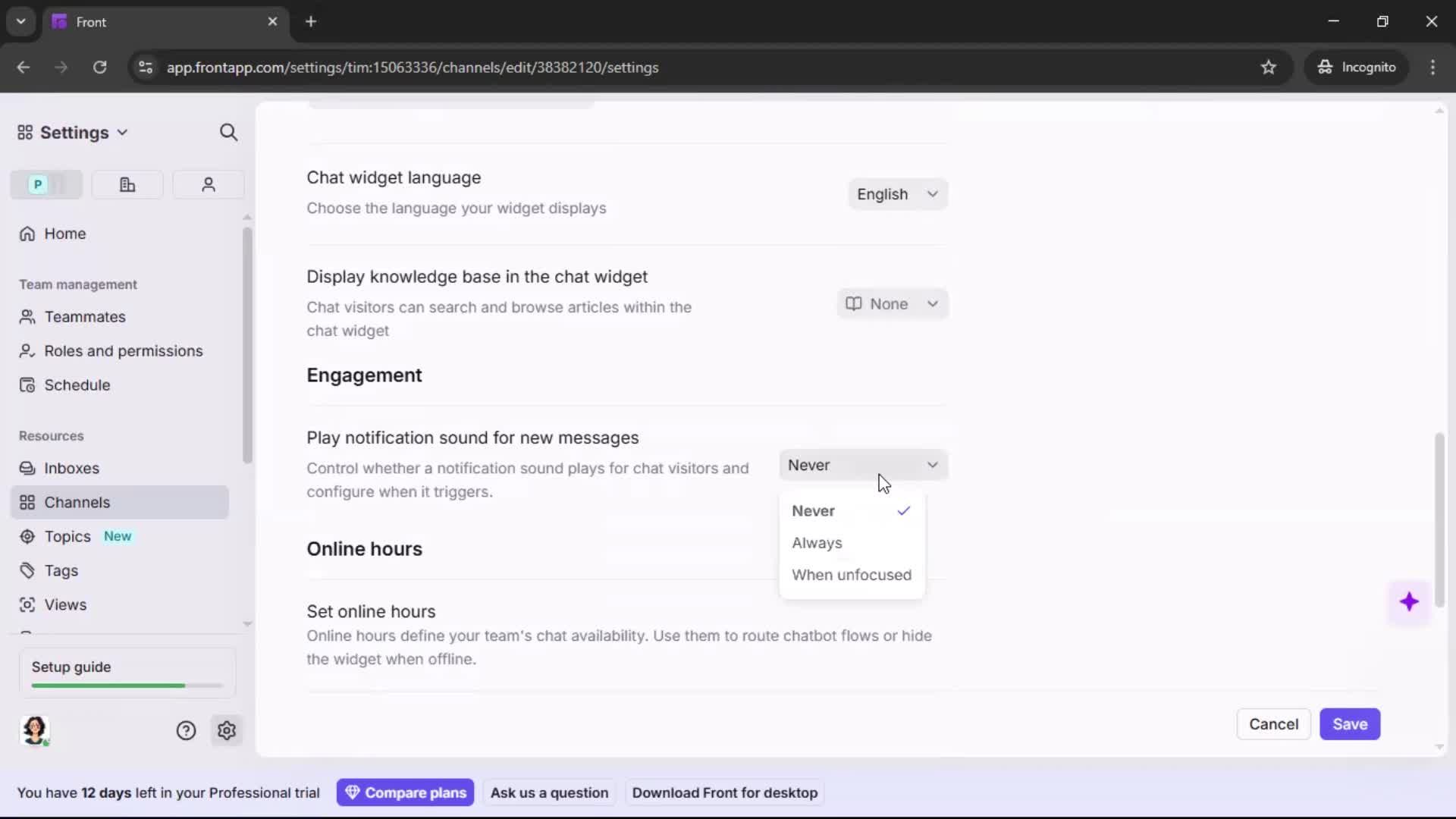
Task: Save the channel settings
Action: click(x=1350, y=724)
